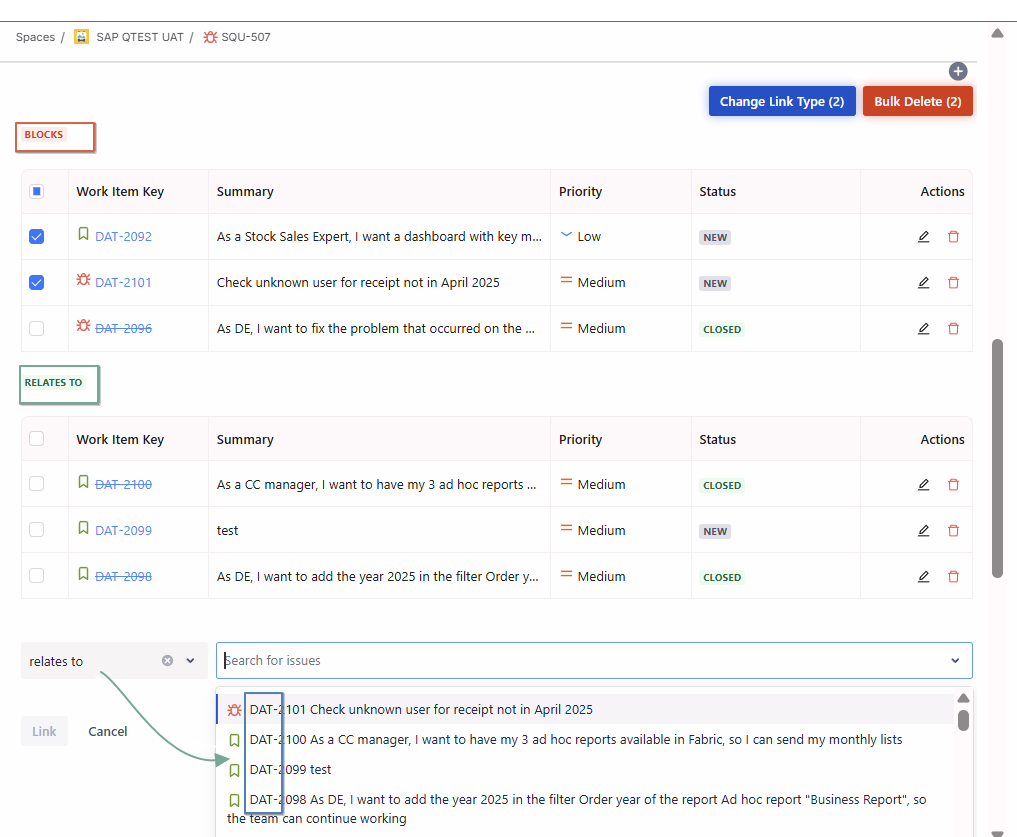Click edit pencil icon for DAT-2092

point(923,237)
